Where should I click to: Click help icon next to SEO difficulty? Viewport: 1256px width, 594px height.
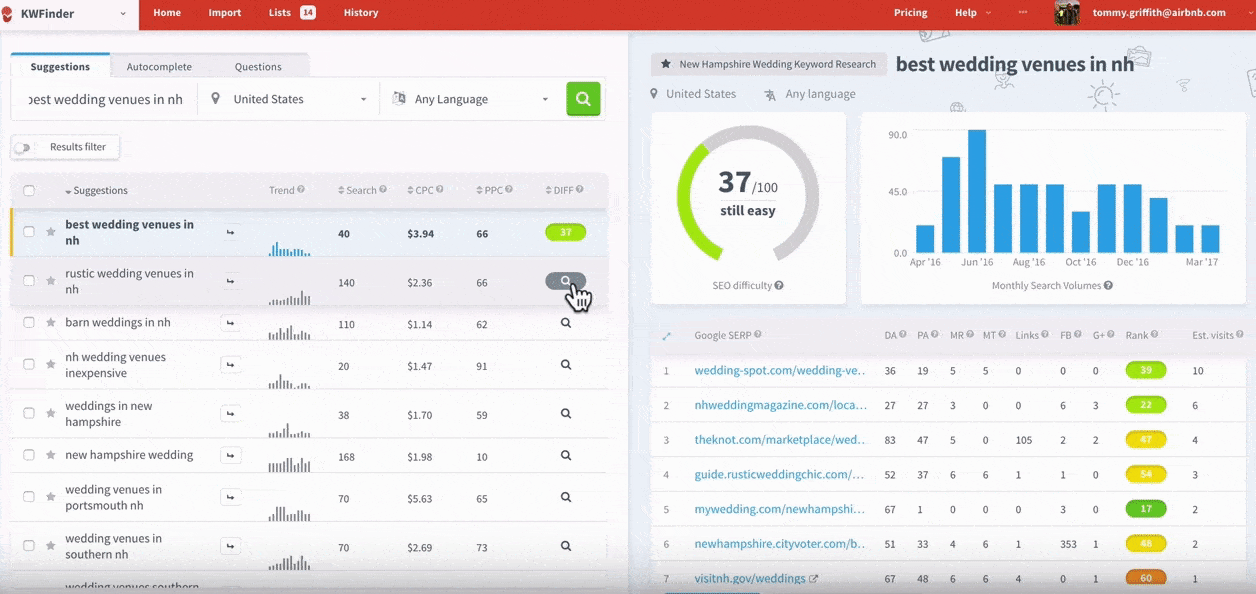pos(779,286)
